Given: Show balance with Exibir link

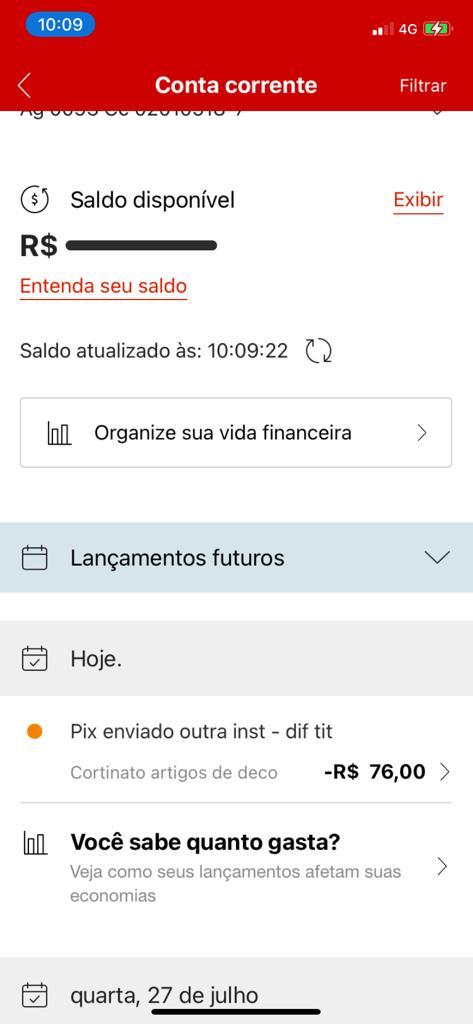Looking at the screenshot, I should tap(418, 200).
